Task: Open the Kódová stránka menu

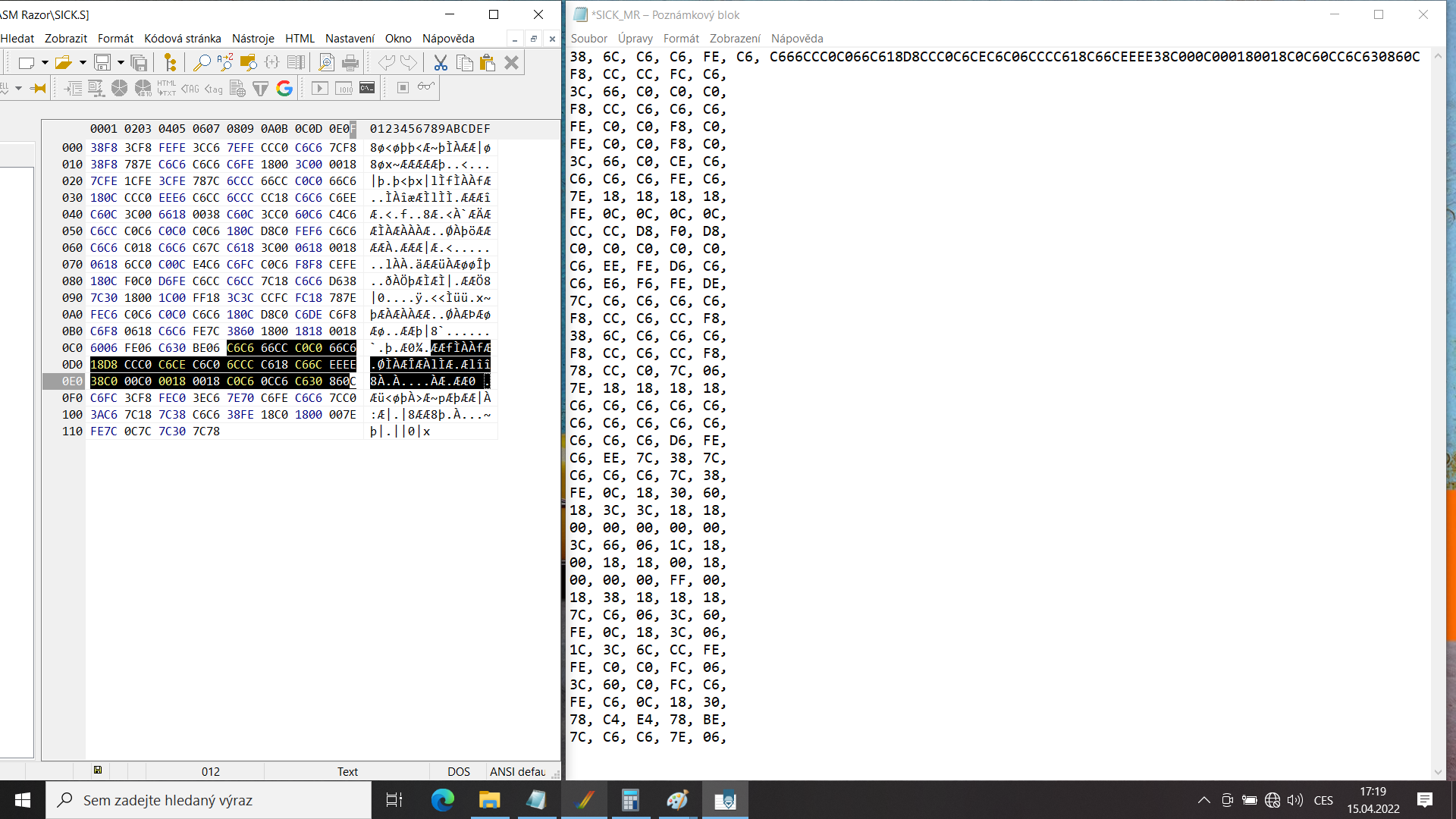Action: (182, 39)
